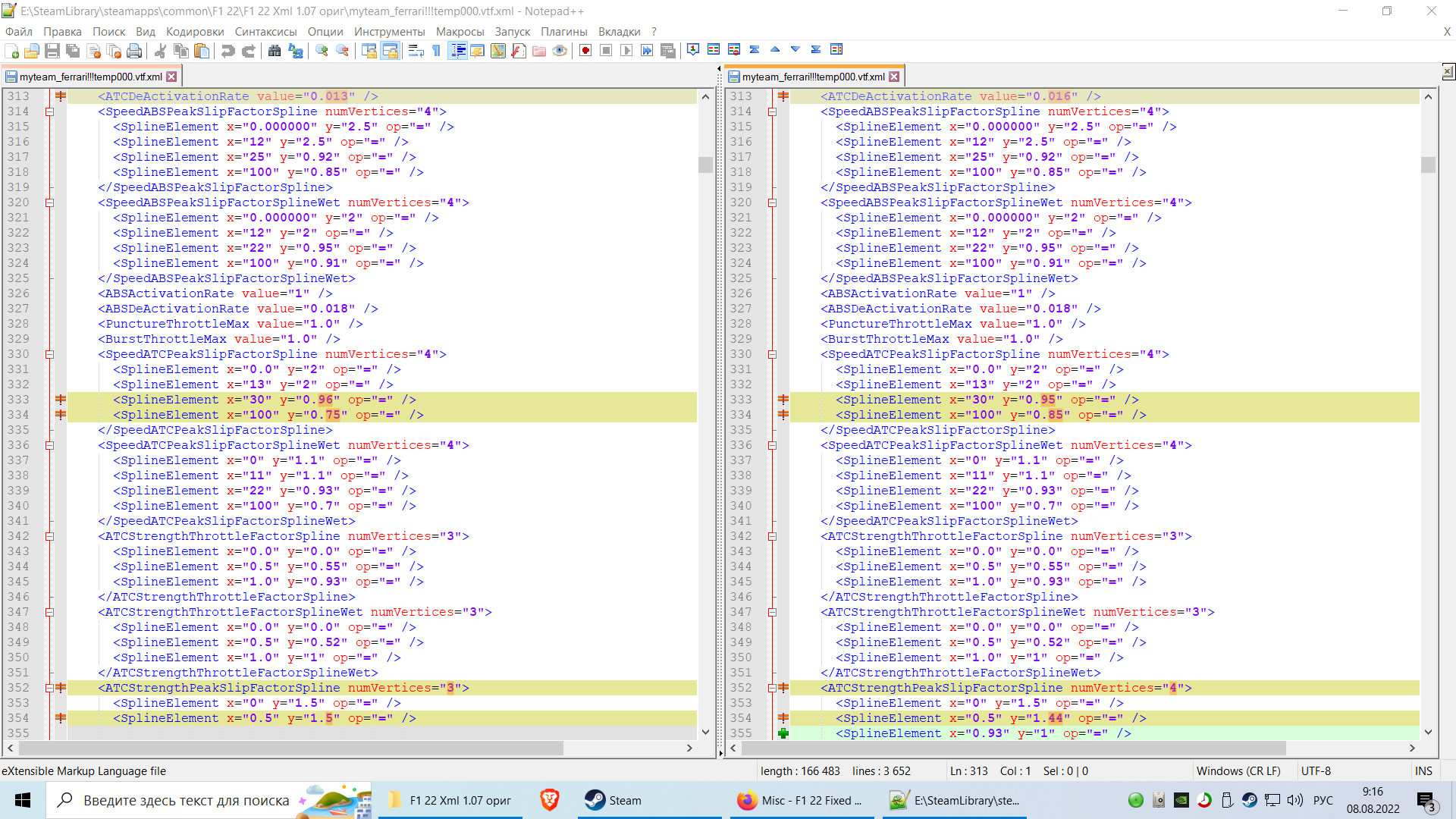The image size is (1456, 819).
Task: Run macro multiple times icon
Action: click(x=647, y=51)
